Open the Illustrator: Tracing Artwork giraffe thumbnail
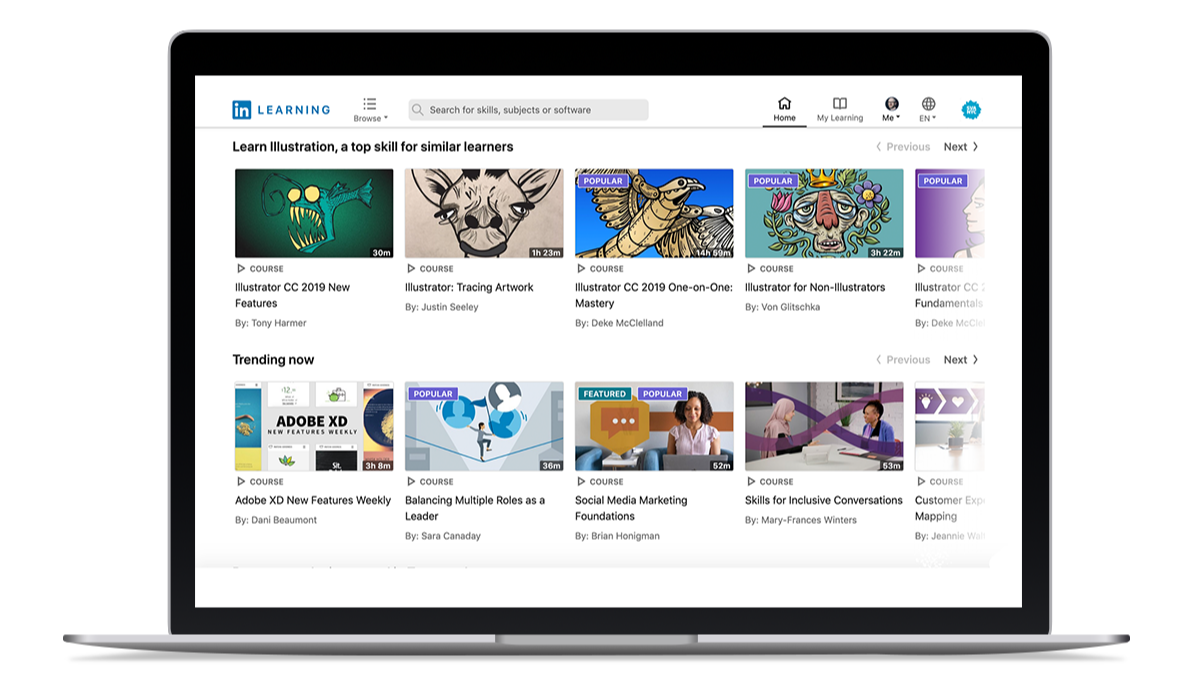1200x675 pixels. pos(484,213)
